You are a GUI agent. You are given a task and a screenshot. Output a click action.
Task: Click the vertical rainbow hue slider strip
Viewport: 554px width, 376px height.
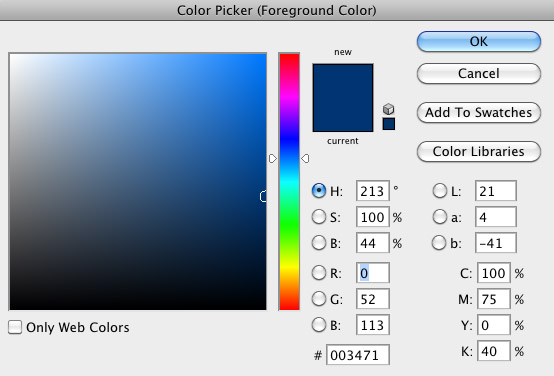(x=289, y=182)
